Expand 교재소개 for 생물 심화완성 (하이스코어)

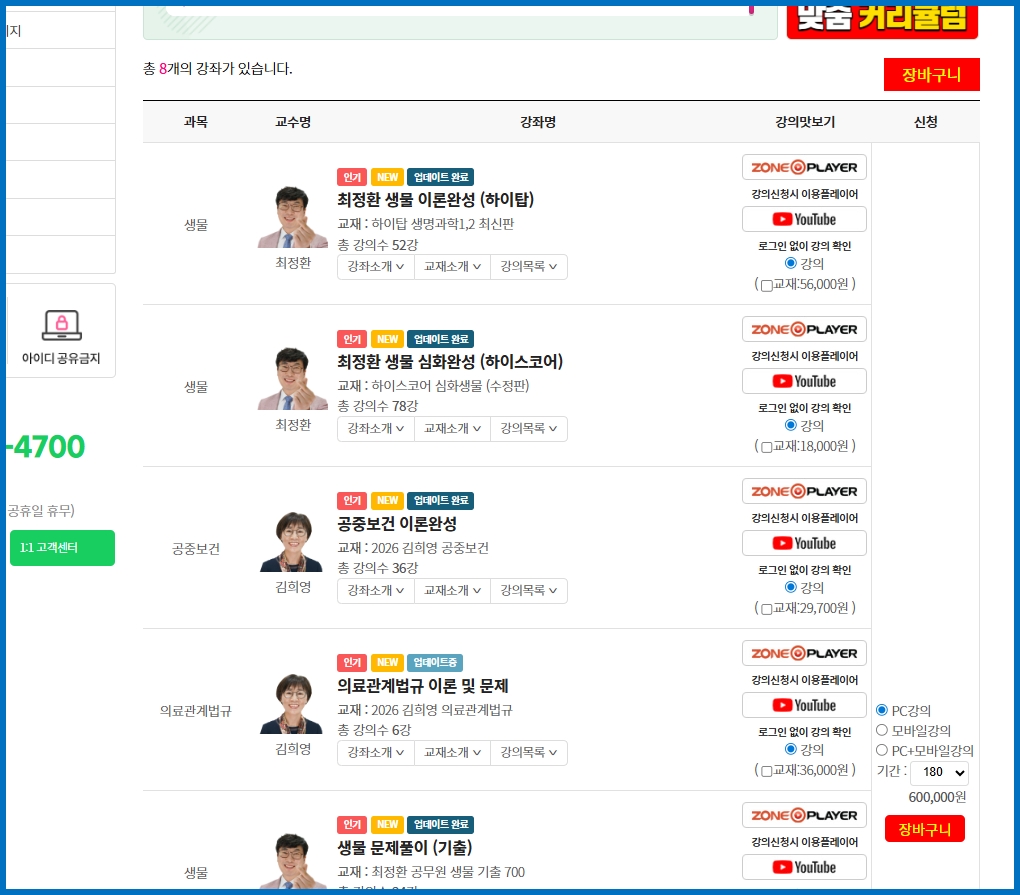[x=453, y=429]
